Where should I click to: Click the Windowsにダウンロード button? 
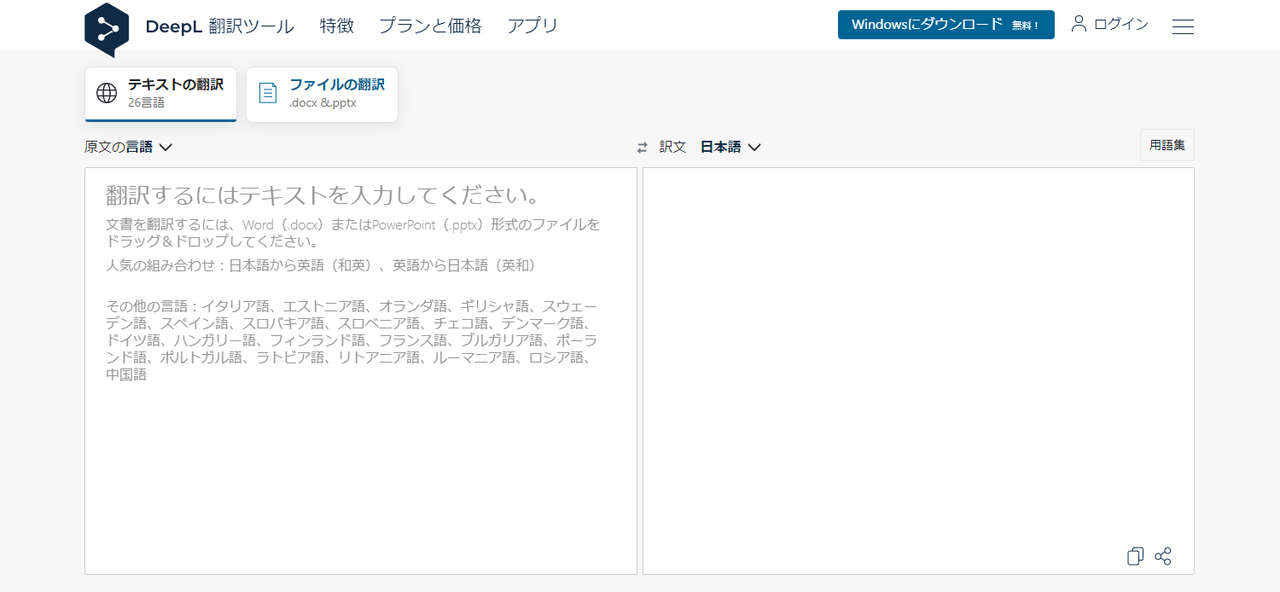[946, 25]
